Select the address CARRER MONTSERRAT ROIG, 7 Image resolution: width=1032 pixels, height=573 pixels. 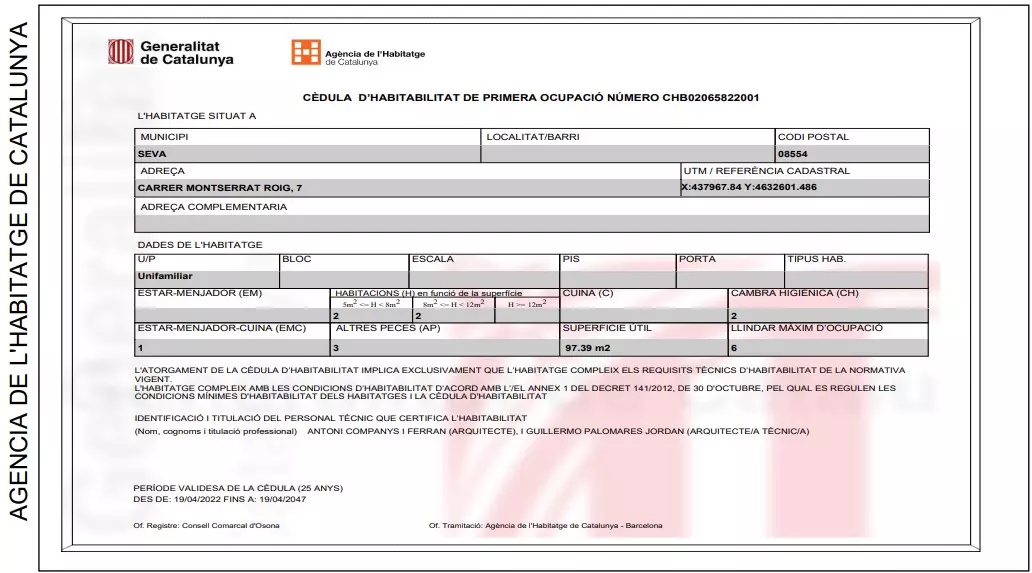click(407, 188)
